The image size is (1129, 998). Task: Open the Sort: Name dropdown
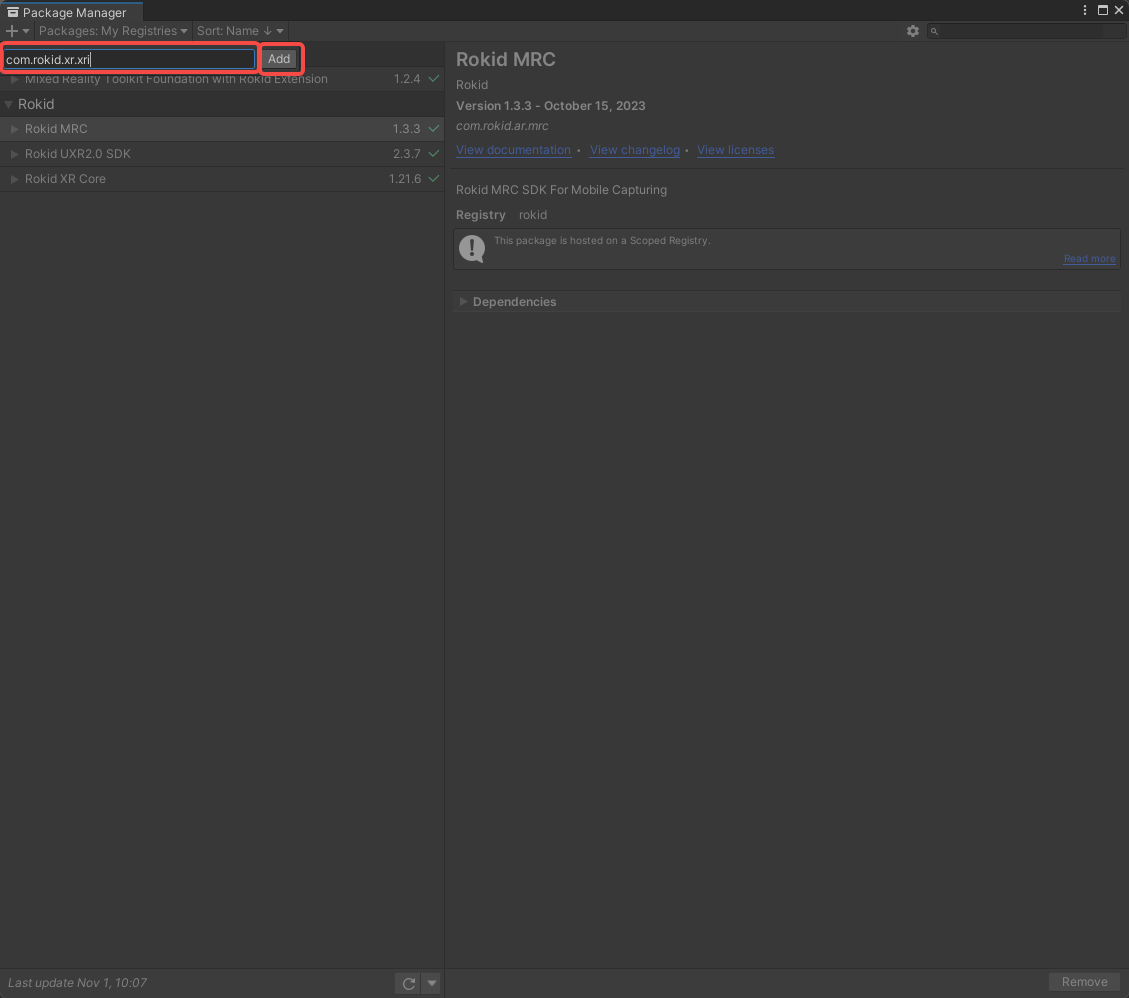[240, 31]
